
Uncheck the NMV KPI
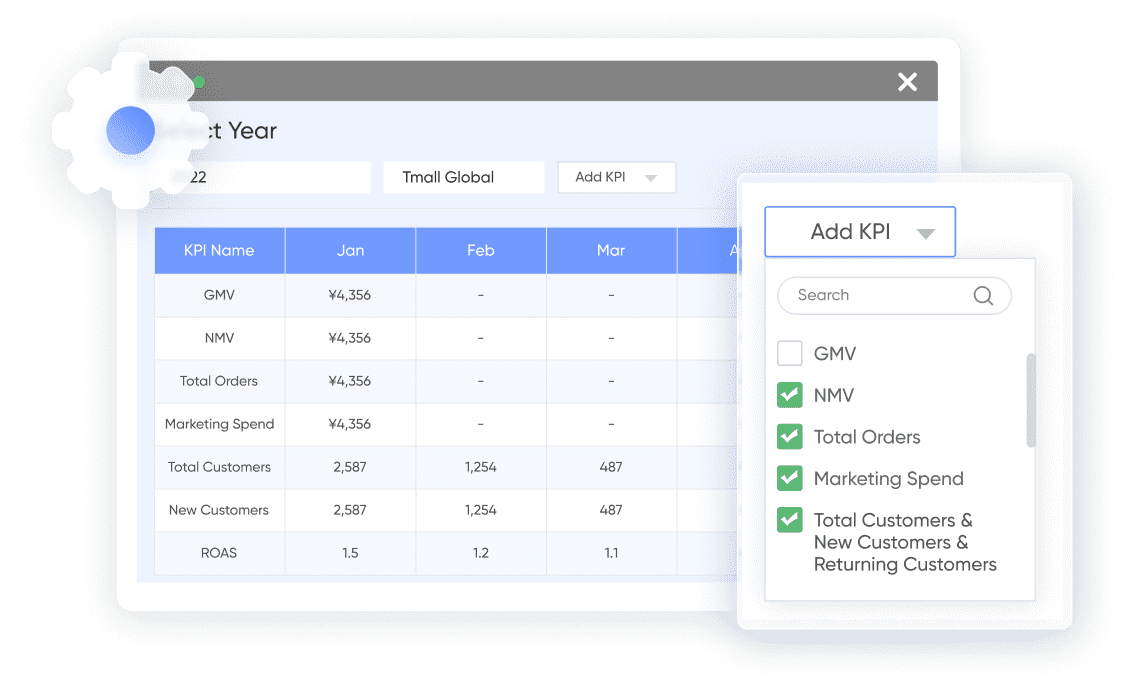[x=790, y=395]
